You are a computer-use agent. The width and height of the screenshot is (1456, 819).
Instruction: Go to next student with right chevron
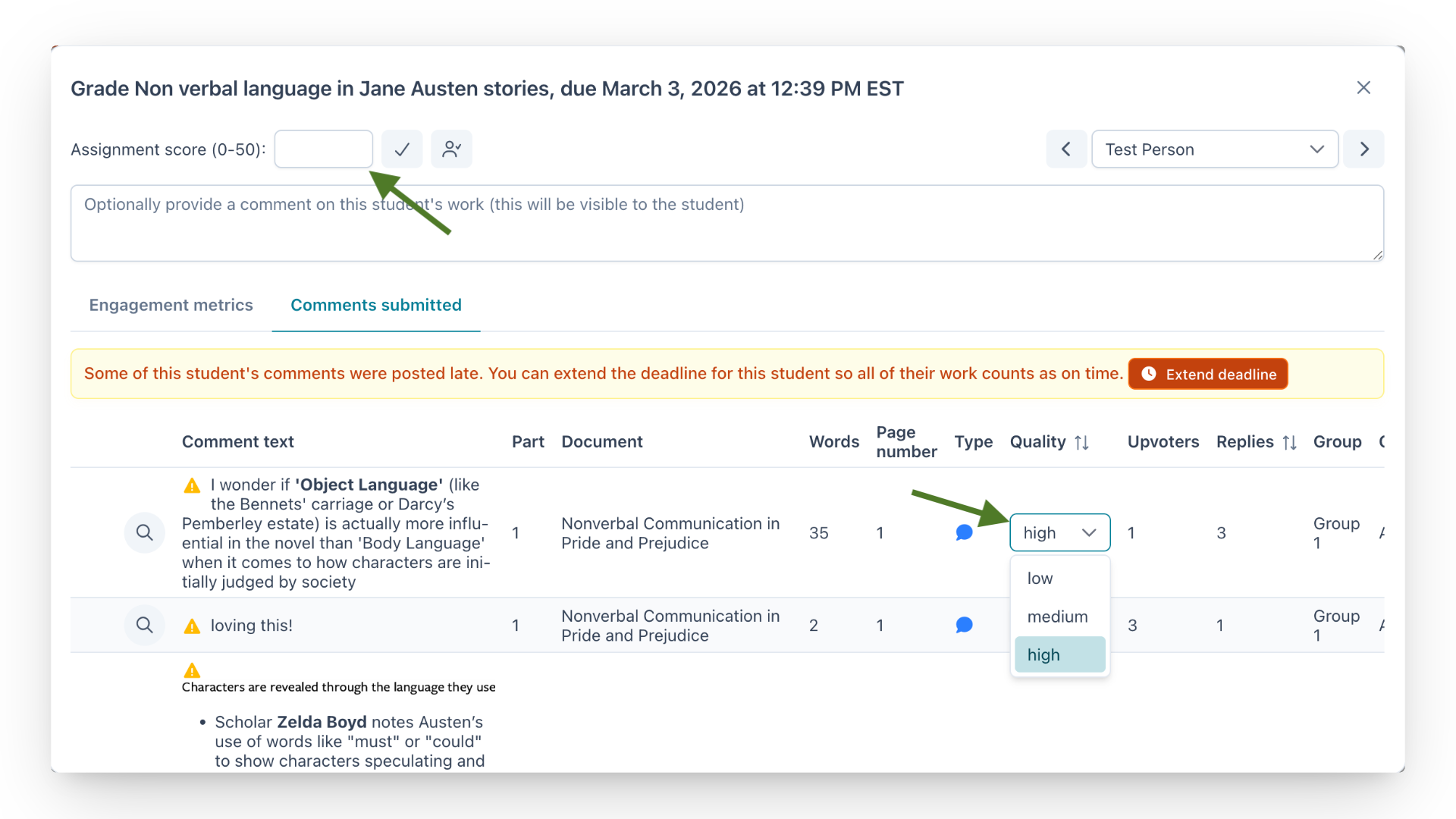[x=1364, y=149]
